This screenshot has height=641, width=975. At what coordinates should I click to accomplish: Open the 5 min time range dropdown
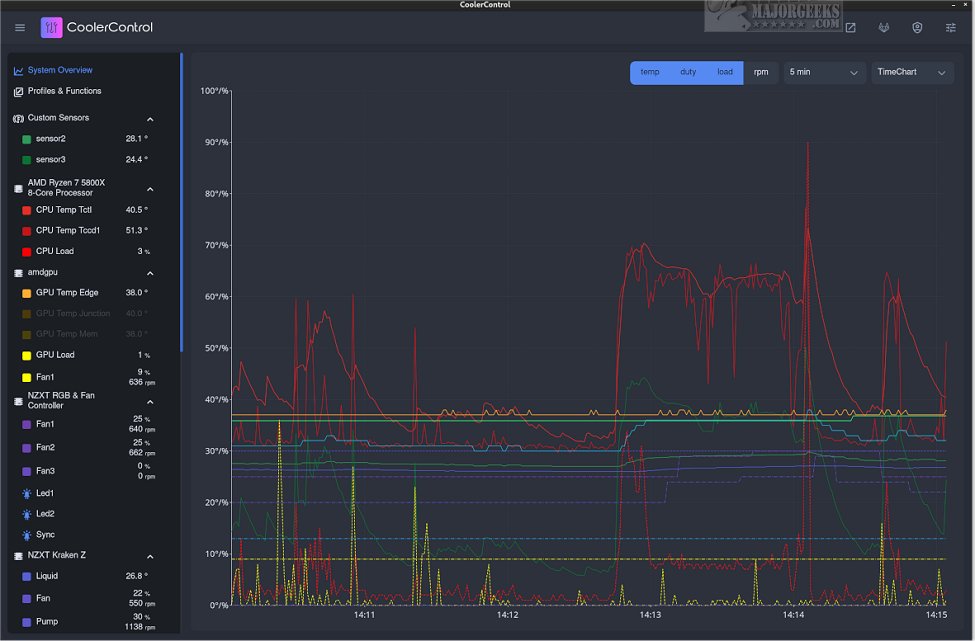[822, 72]
